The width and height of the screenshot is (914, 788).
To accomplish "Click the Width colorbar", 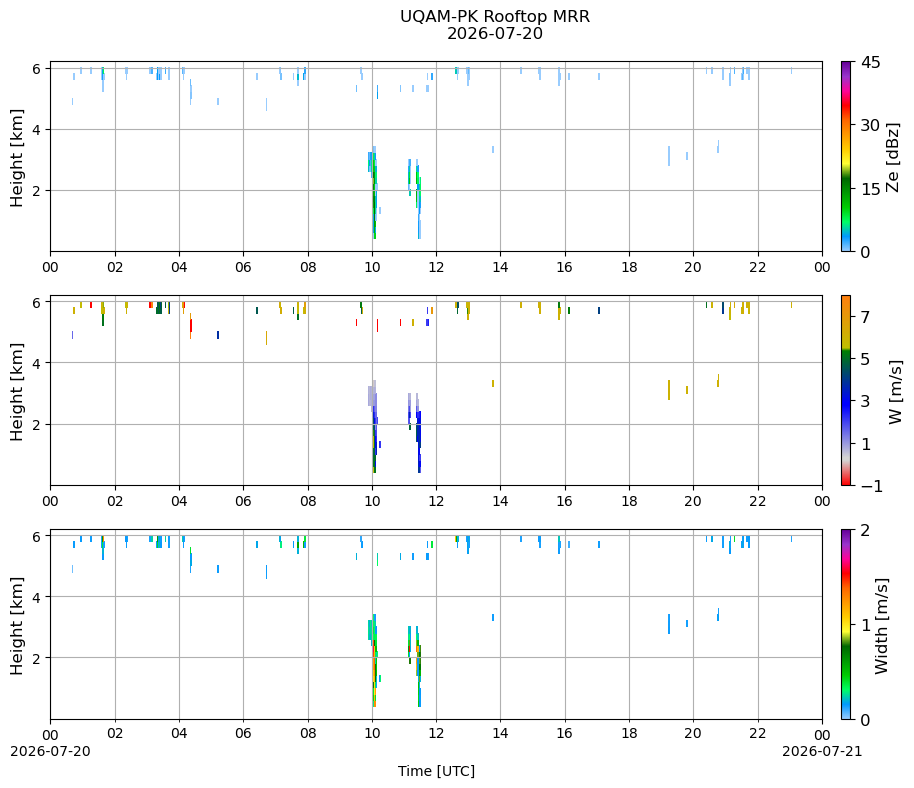I will click(846, 624).
